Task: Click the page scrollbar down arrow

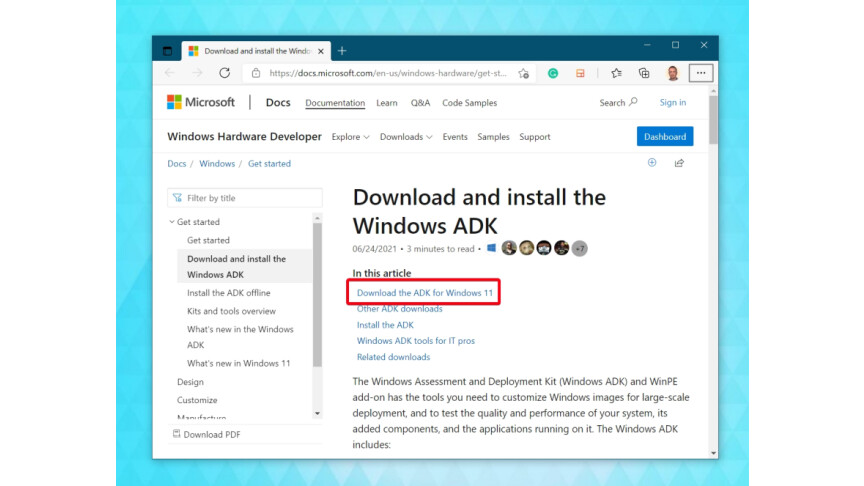Action: (x=714, y=453)
